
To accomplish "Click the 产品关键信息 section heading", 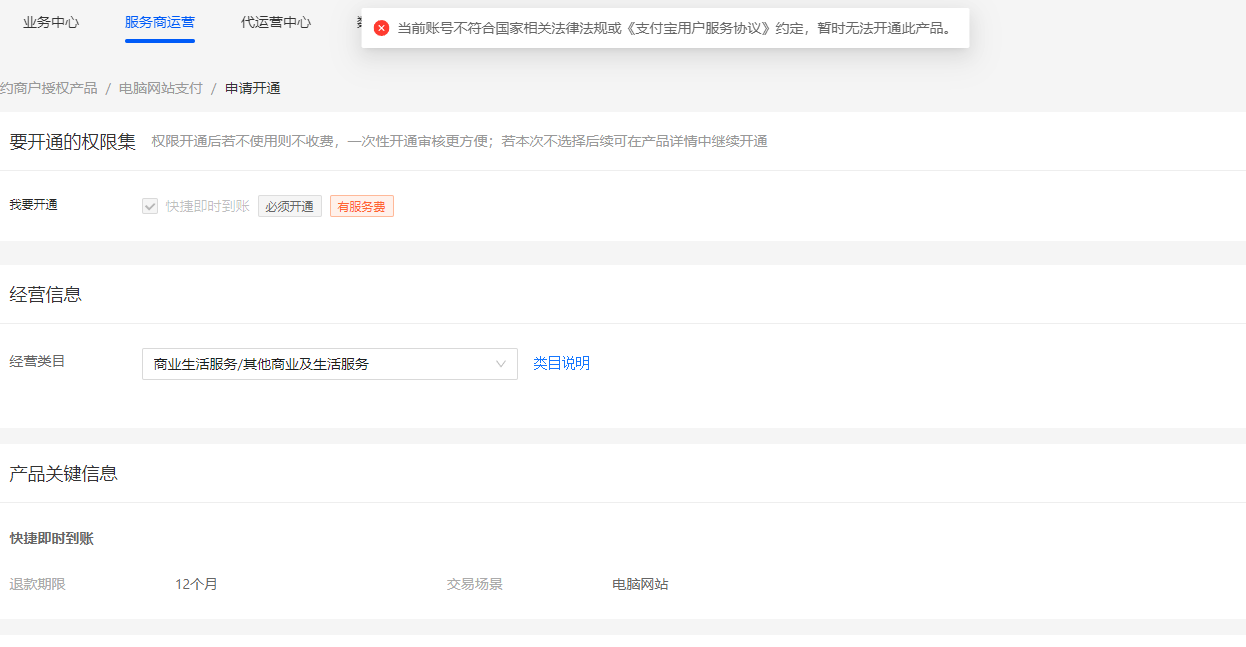I will tap(64, 474).
